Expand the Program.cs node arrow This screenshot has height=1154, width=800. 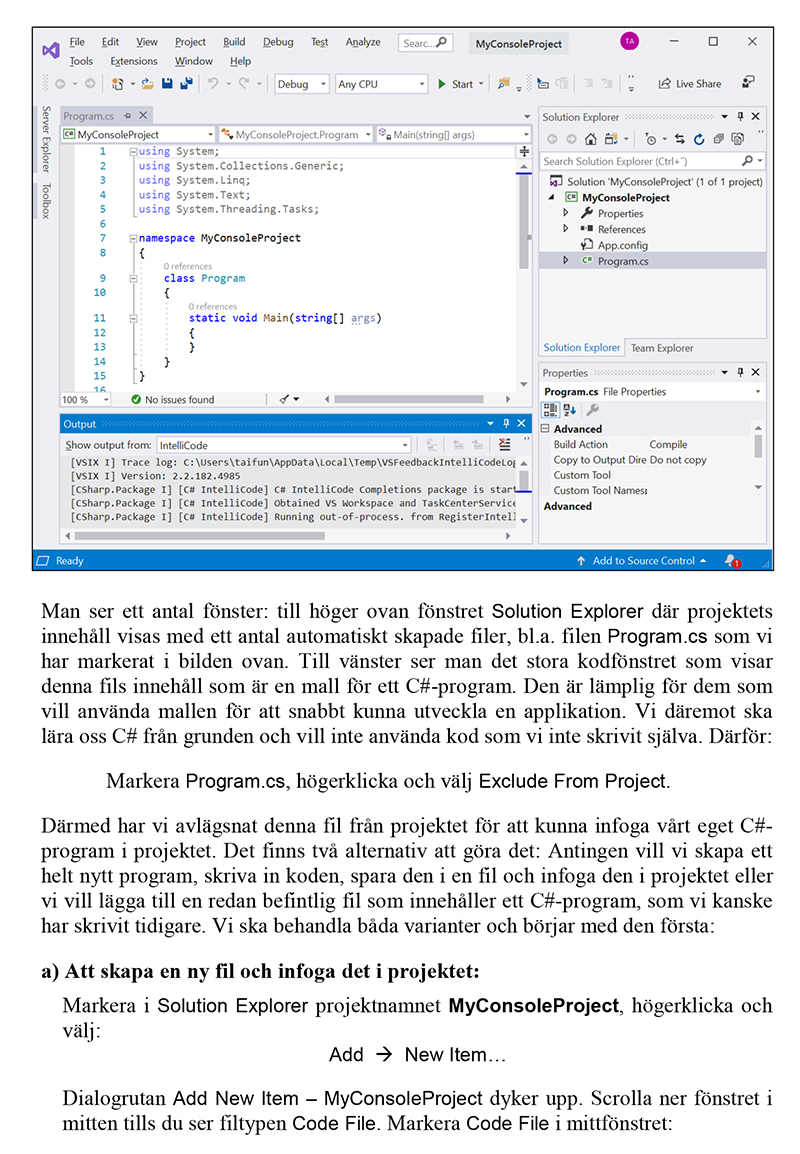[x=566, y=261]
